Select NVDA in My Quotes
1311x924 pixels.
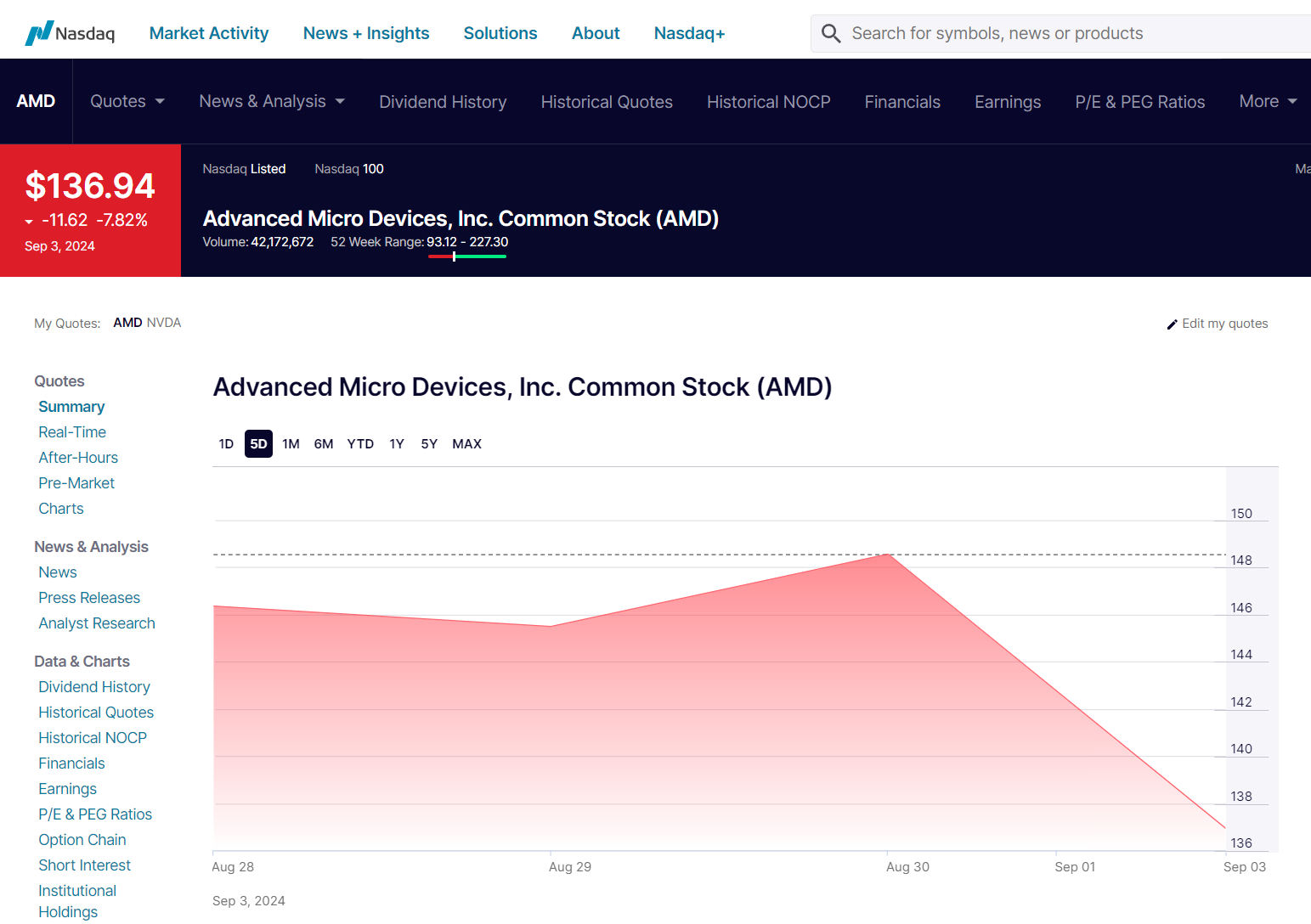pos(164,323)
